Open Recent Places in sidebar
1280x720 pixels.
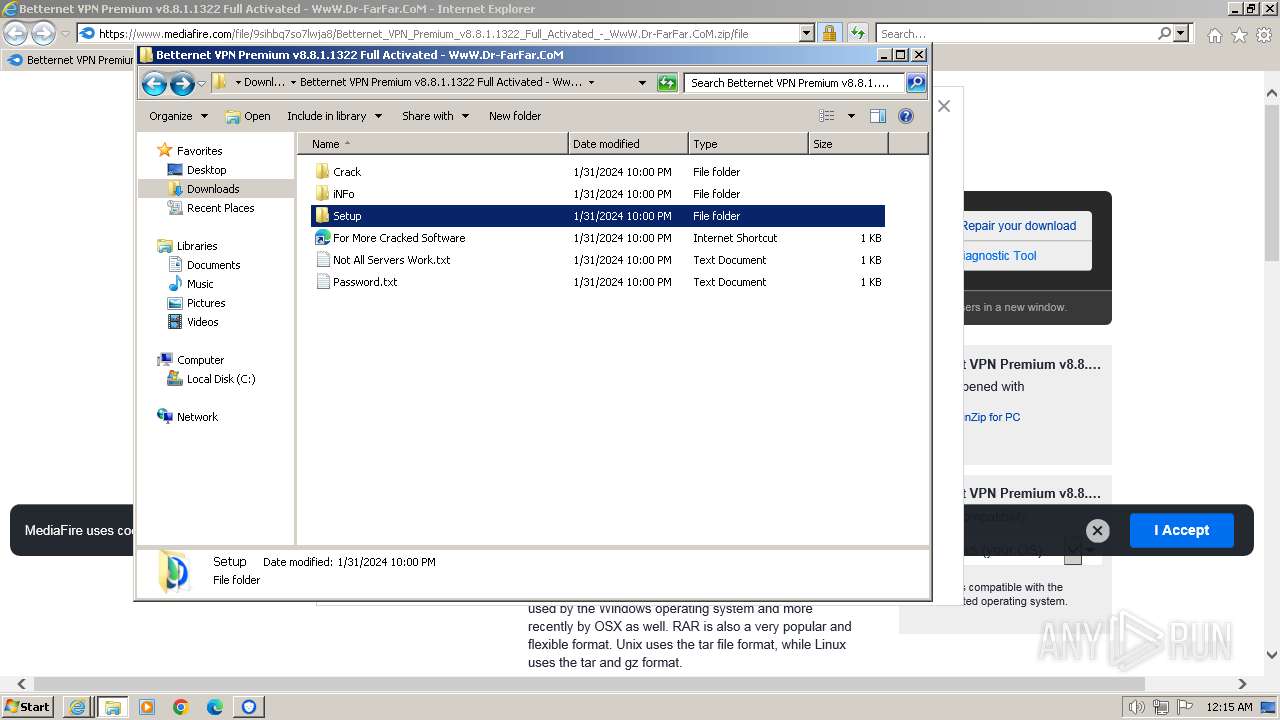click(220, 208)
